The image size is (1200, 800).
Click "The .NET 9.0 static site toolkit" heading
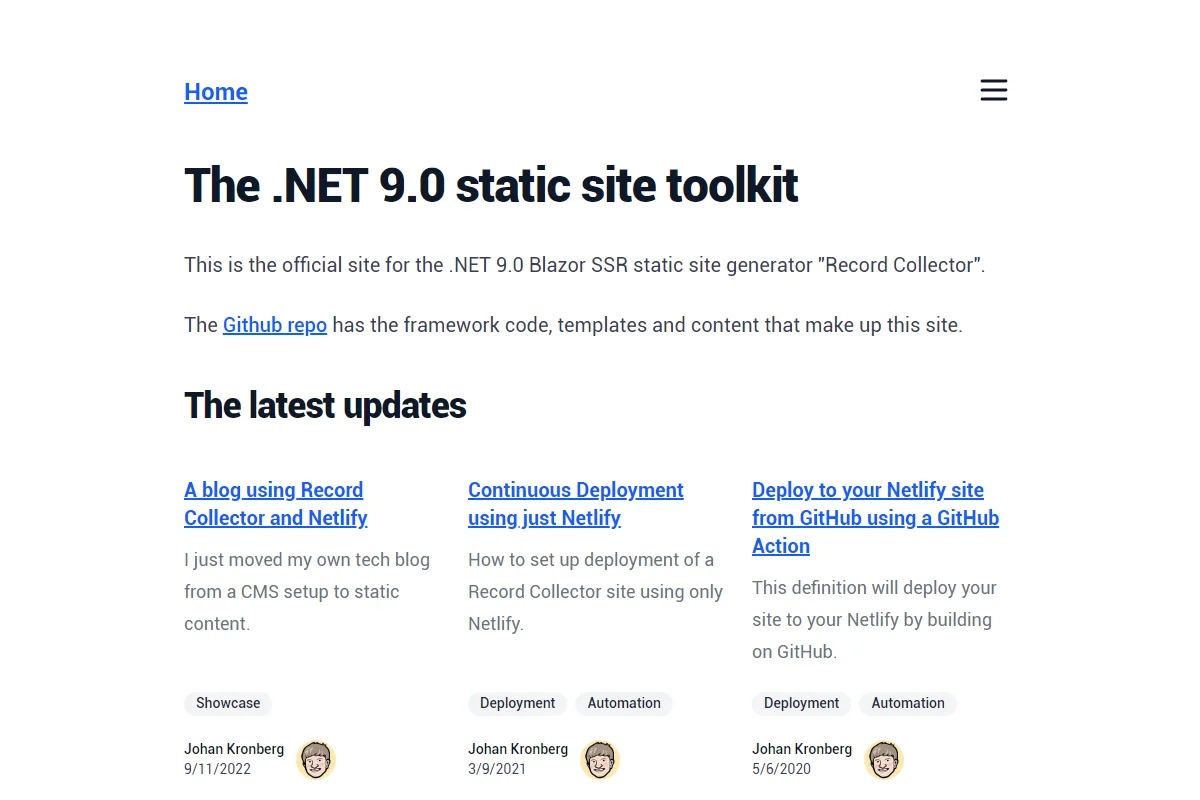(x=491, y=185)
